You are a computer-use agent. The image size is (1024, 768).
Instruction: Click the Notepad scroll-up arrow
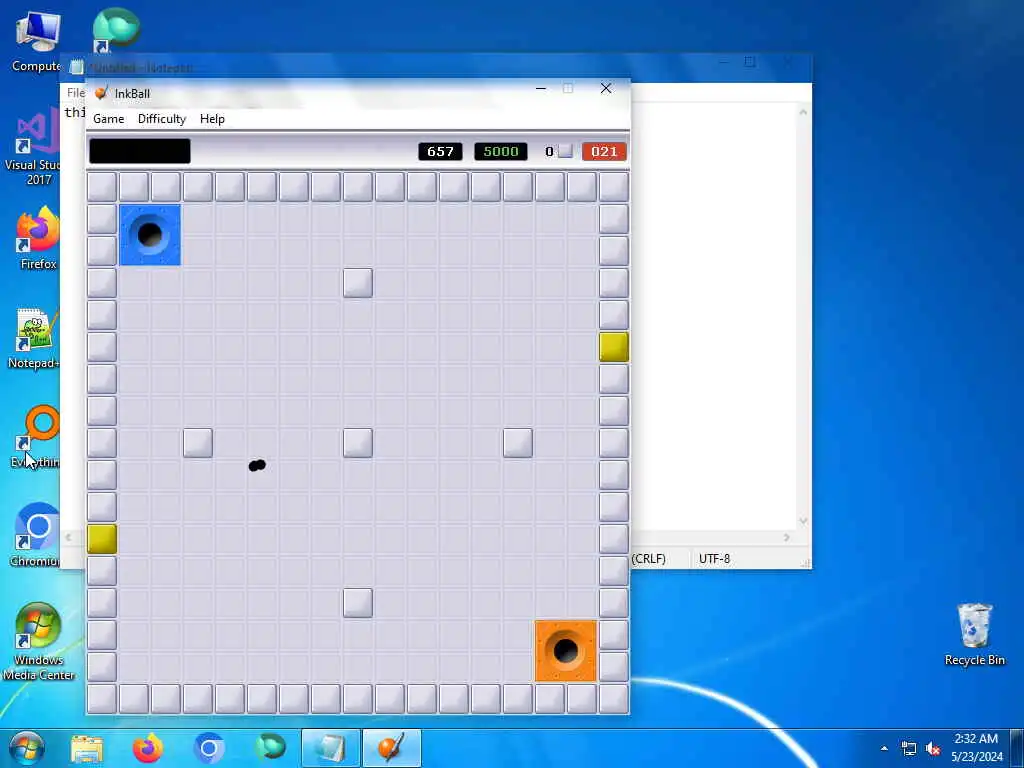(x=803, y=112)
